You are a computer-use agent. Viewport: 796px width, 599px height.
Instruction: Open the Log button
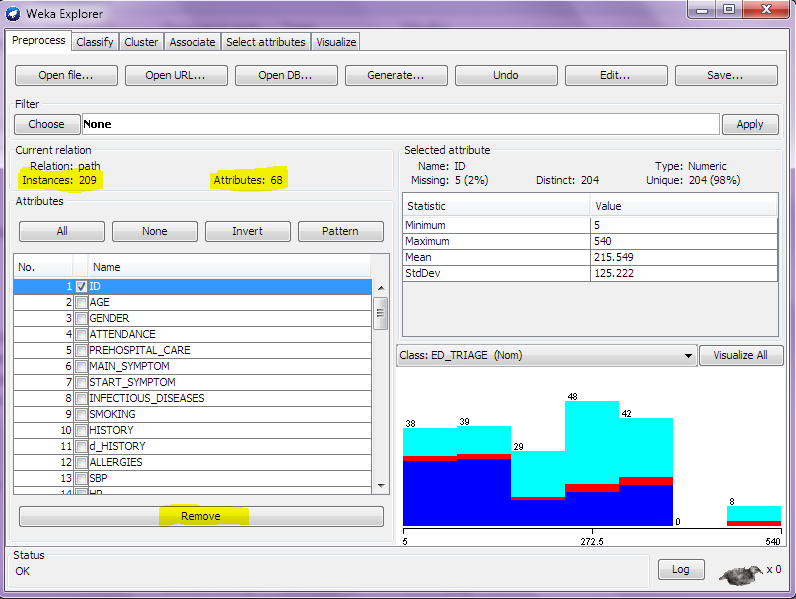click(x=681, y=570)
